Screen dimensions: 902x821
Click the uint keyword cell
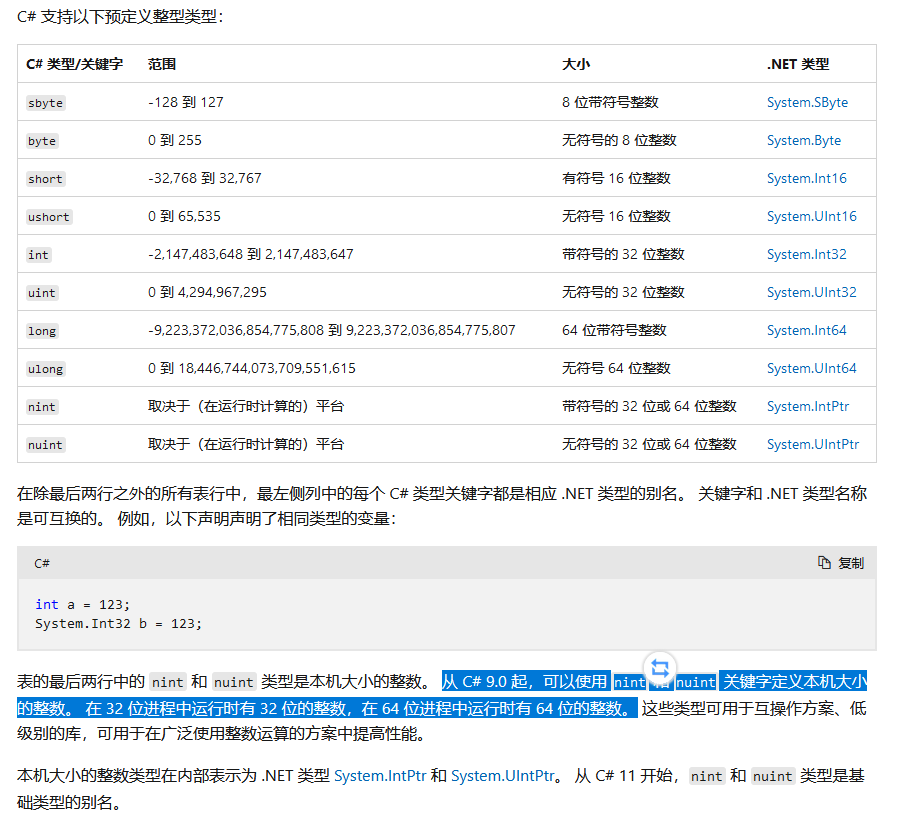[42, 293]
